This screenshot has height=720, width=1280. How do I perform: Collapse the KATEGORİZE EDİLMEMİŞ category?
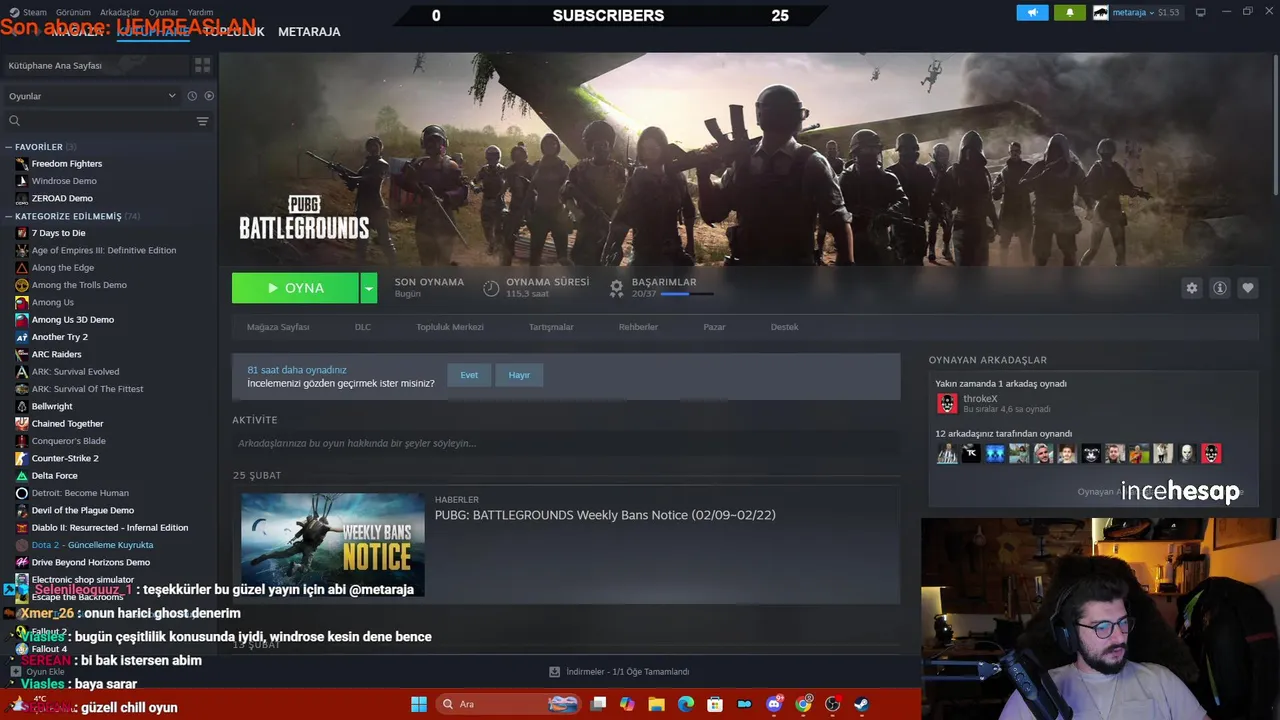click(x=9, y=216)
